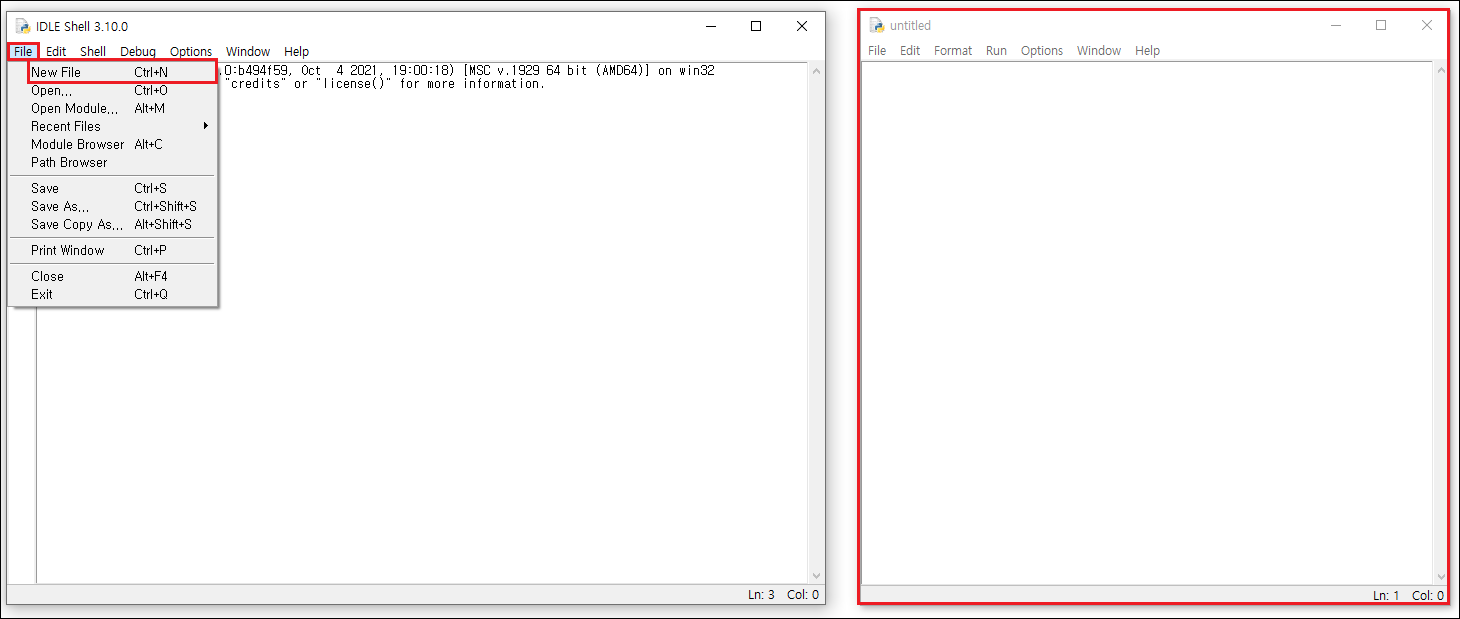Open the File menu in IDLE Shell
The image size is (1460, 619).
(23, 51)
